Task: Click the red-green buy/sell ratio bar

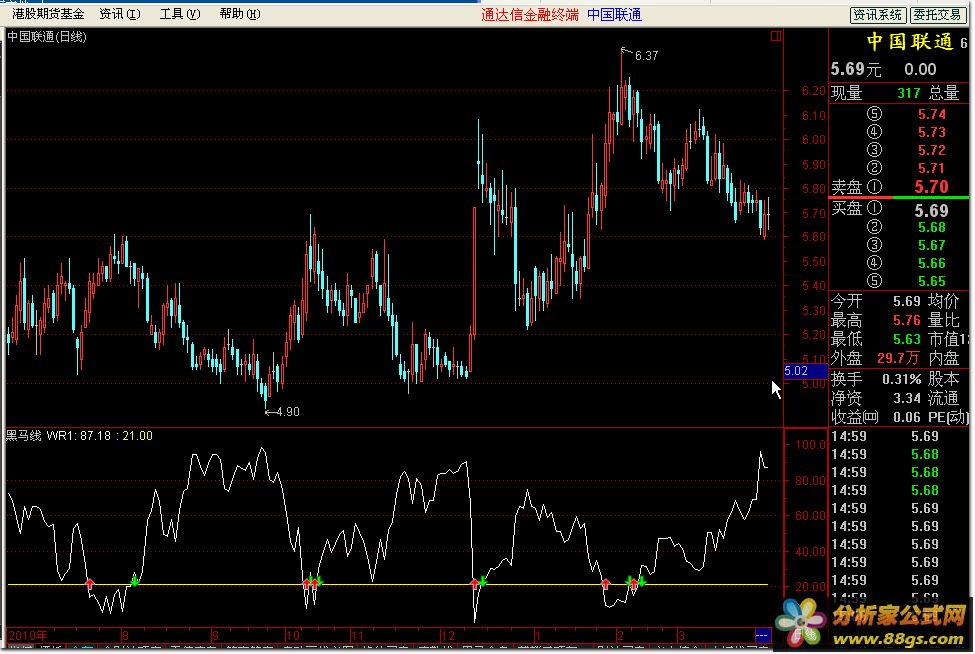Action: click(899, 198)
